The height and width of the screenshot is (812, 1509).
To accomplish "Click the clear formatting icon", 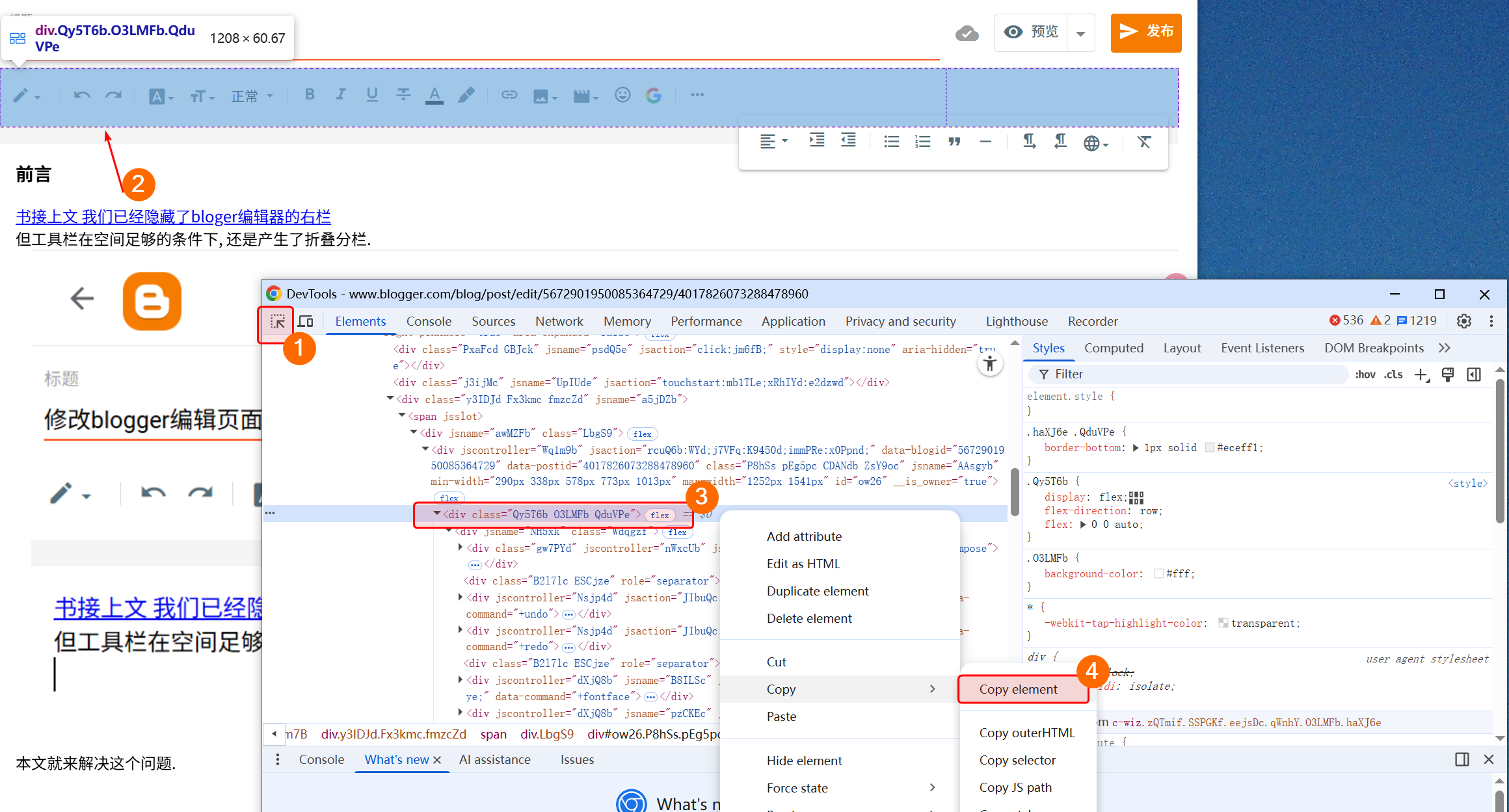I will tap(1144, 141).
